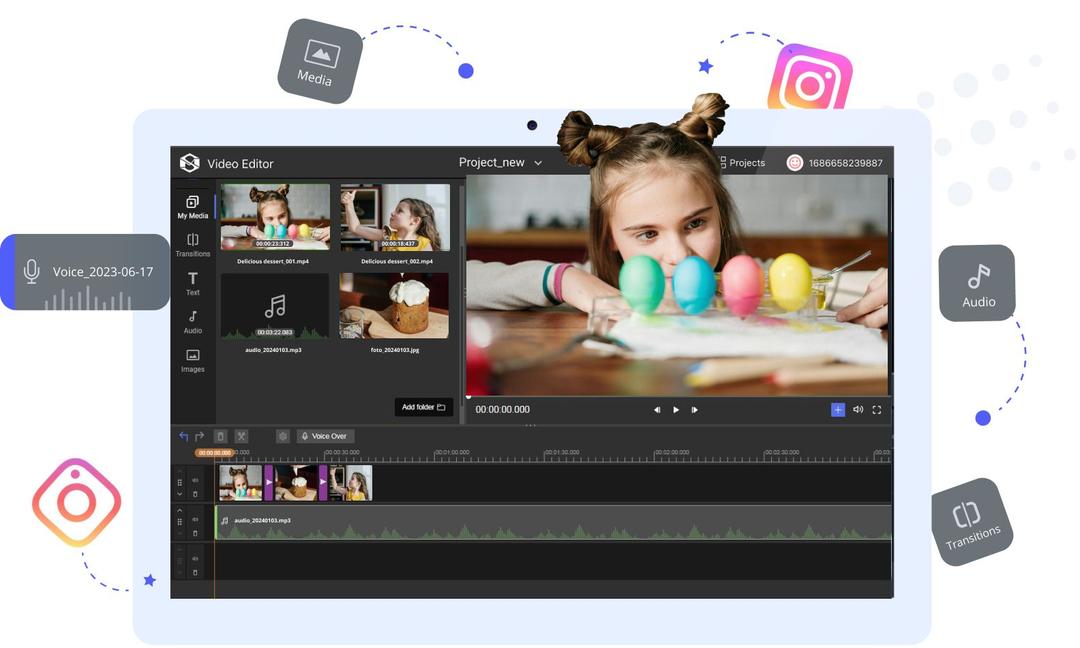Screen dimensions: 1080x648
Task: Mute the audio_20240103.mp3 track
Action: coord(195,518)
